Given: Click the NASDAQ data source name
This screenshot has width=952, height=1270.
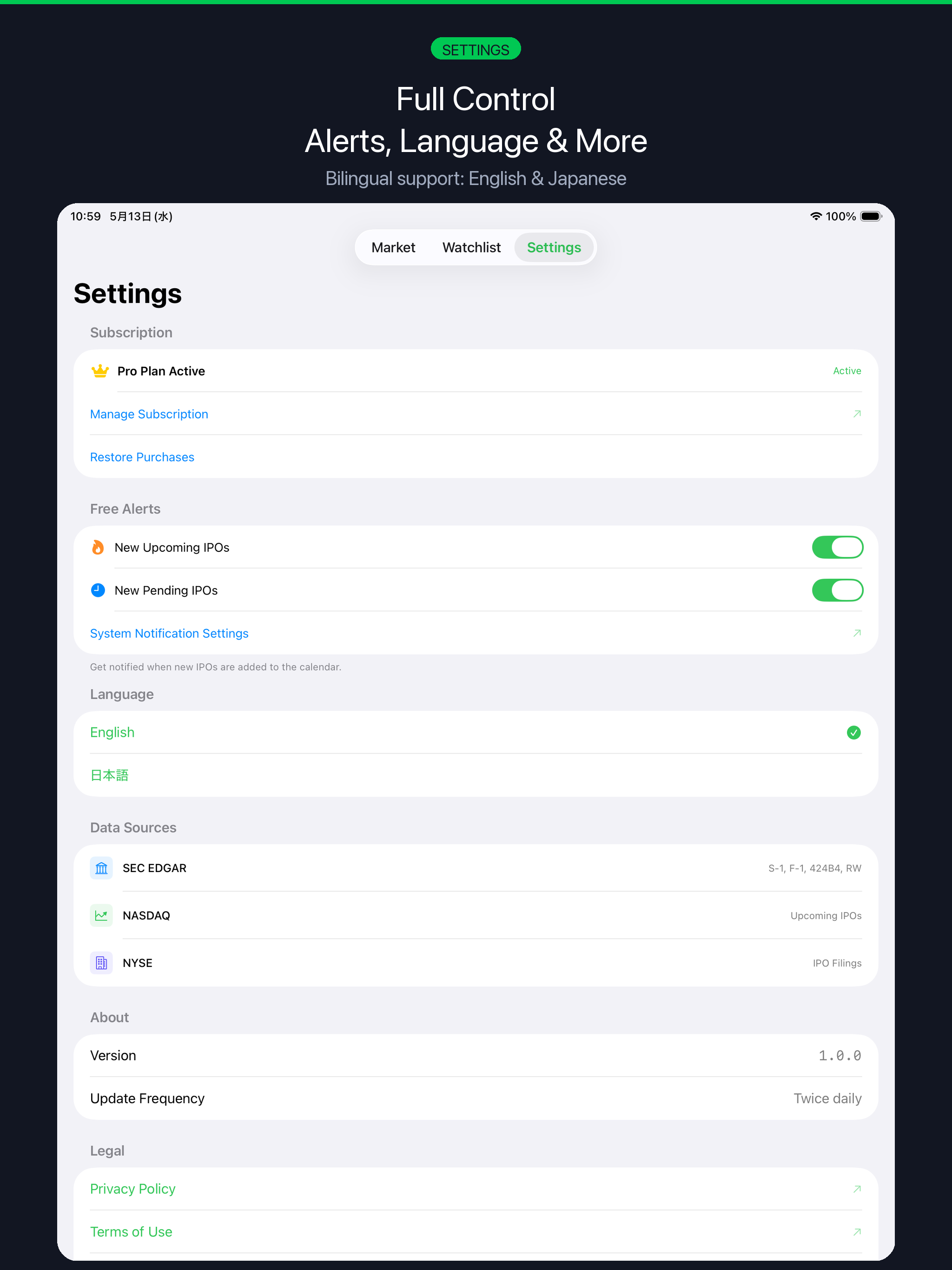Looking at the screenshot, I should [146, 915].
